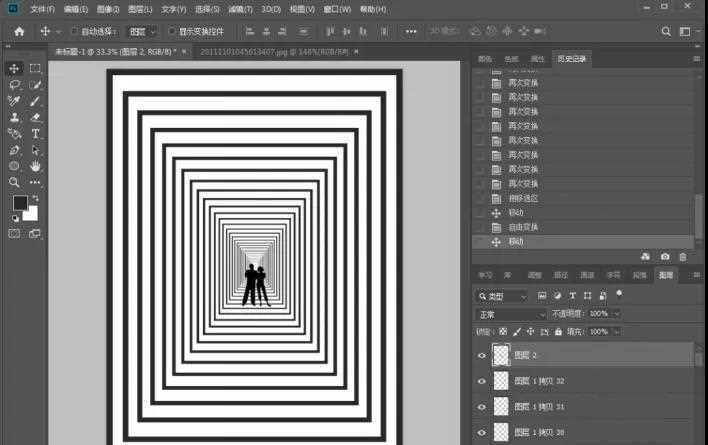Open the 文件(F) menu
The width and height of the screenshot is (708, 445).
(x=42, y=9)
